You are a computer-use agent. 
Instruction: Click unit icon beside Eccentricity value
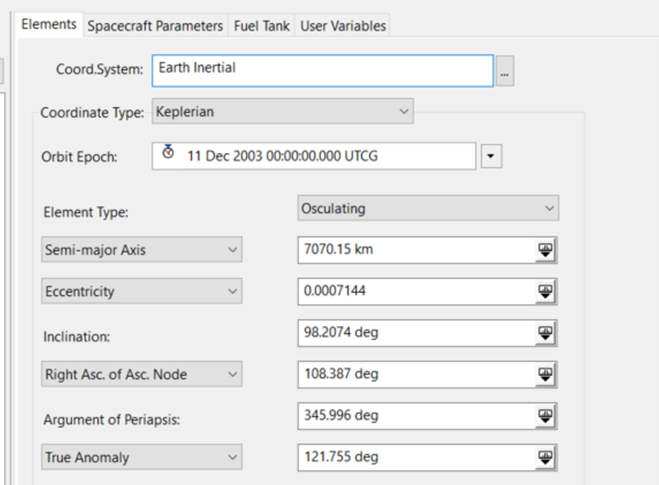click(x=545, y=292)
